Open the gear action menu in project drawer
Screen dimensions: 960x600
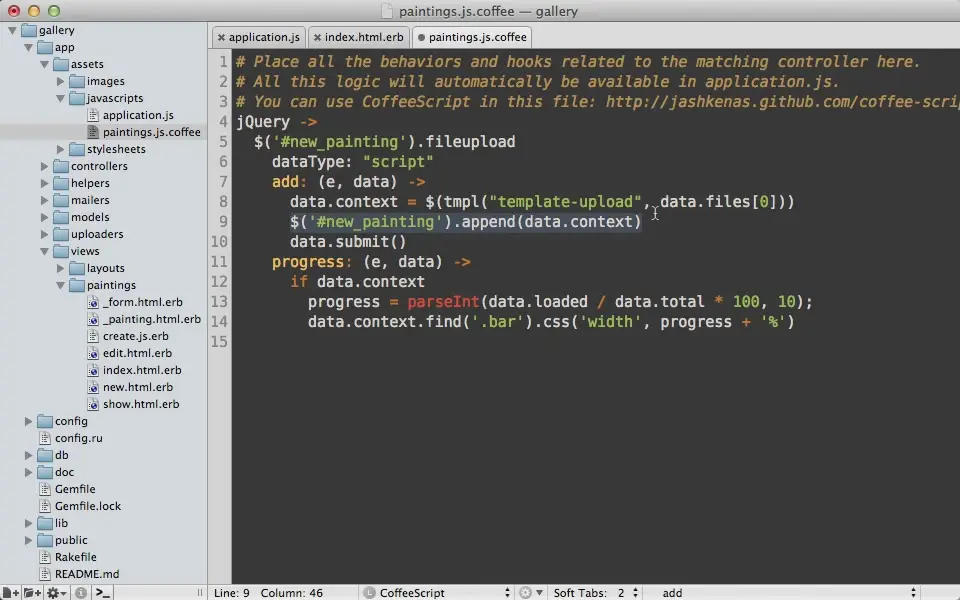56,593
